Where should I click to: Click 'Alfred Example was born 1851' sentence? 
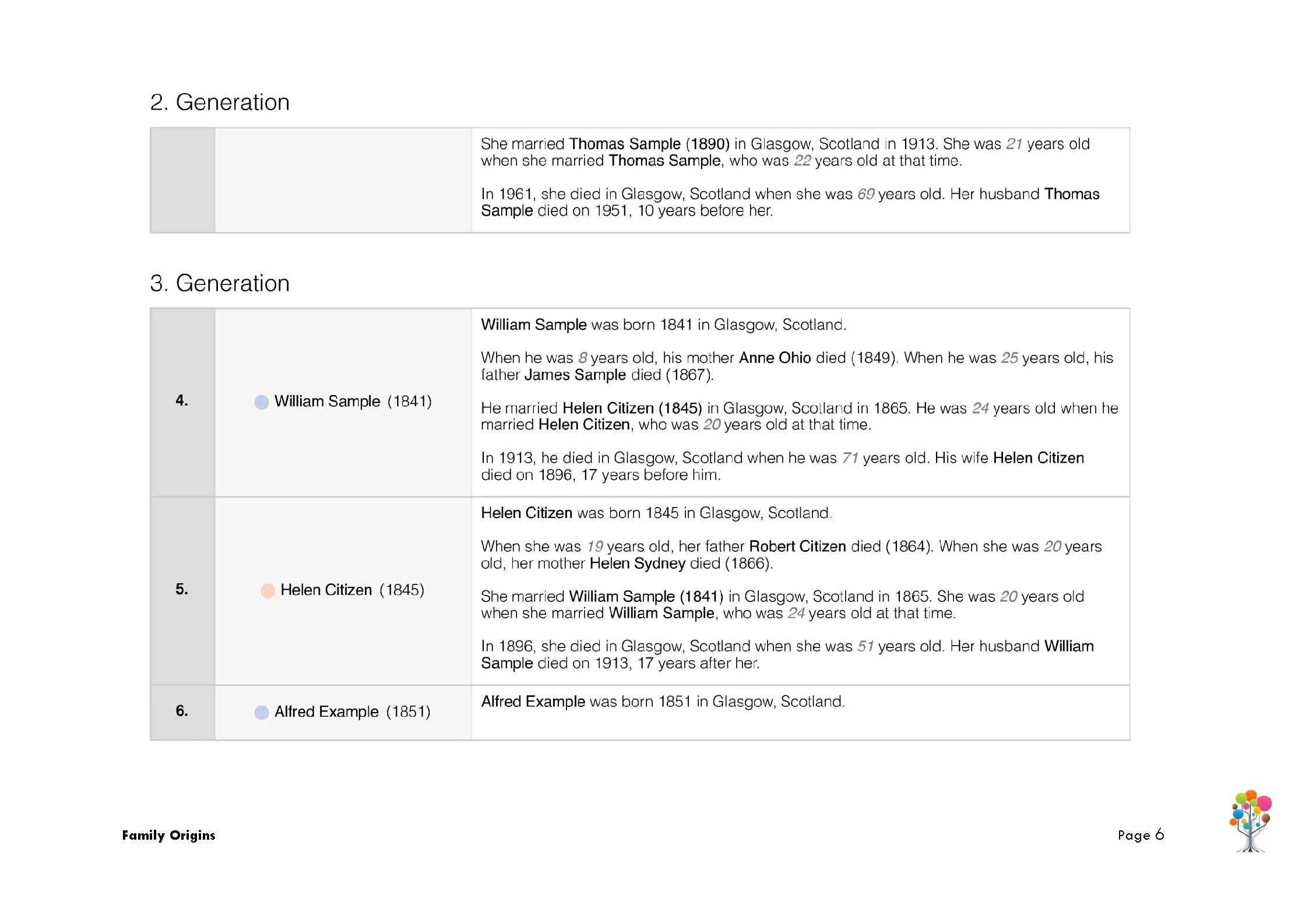tap(662, 702)
